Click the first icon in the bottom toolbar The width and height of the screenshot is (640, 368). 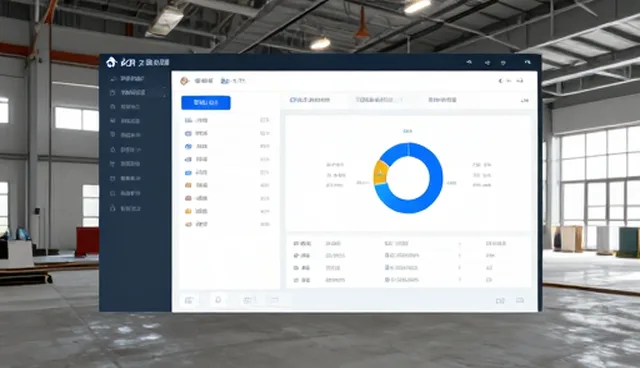point(189,300)
